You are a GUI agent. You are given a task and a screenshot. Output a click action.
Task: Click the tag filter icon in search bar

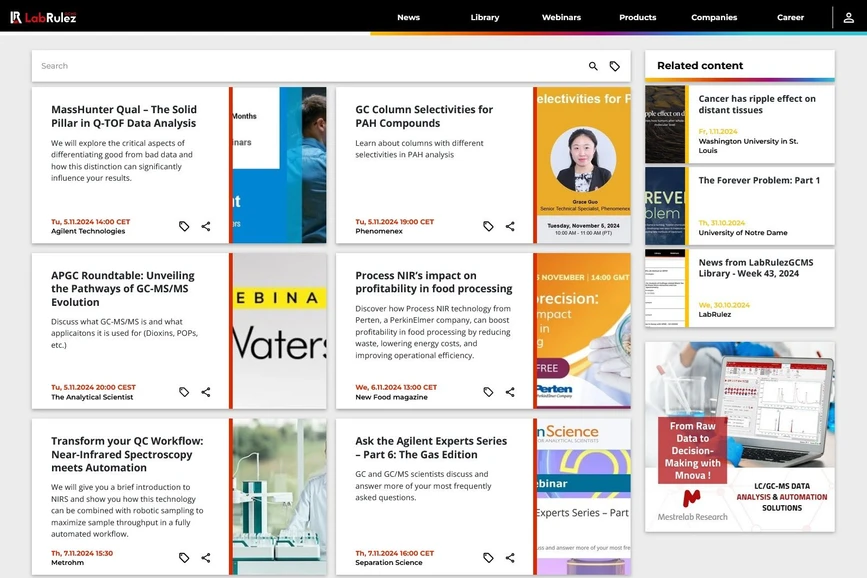tap(614, 66)
